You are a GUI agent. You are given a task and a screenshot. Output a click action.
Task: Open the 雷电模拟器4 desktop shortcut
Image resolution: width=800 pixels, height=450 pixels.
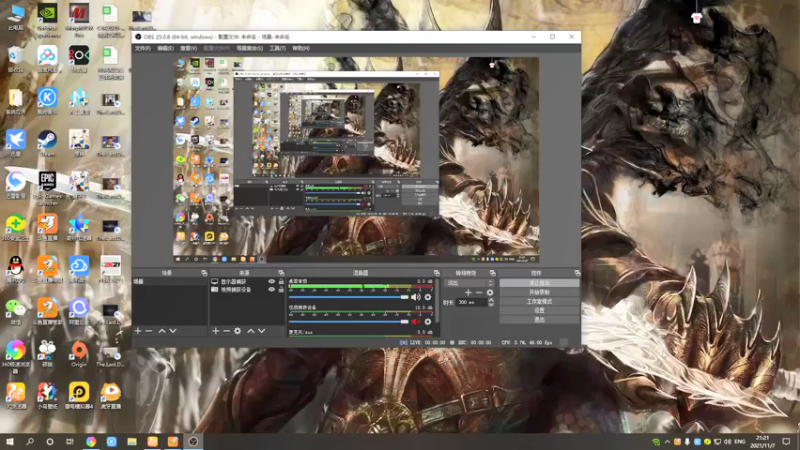(79, 396)
